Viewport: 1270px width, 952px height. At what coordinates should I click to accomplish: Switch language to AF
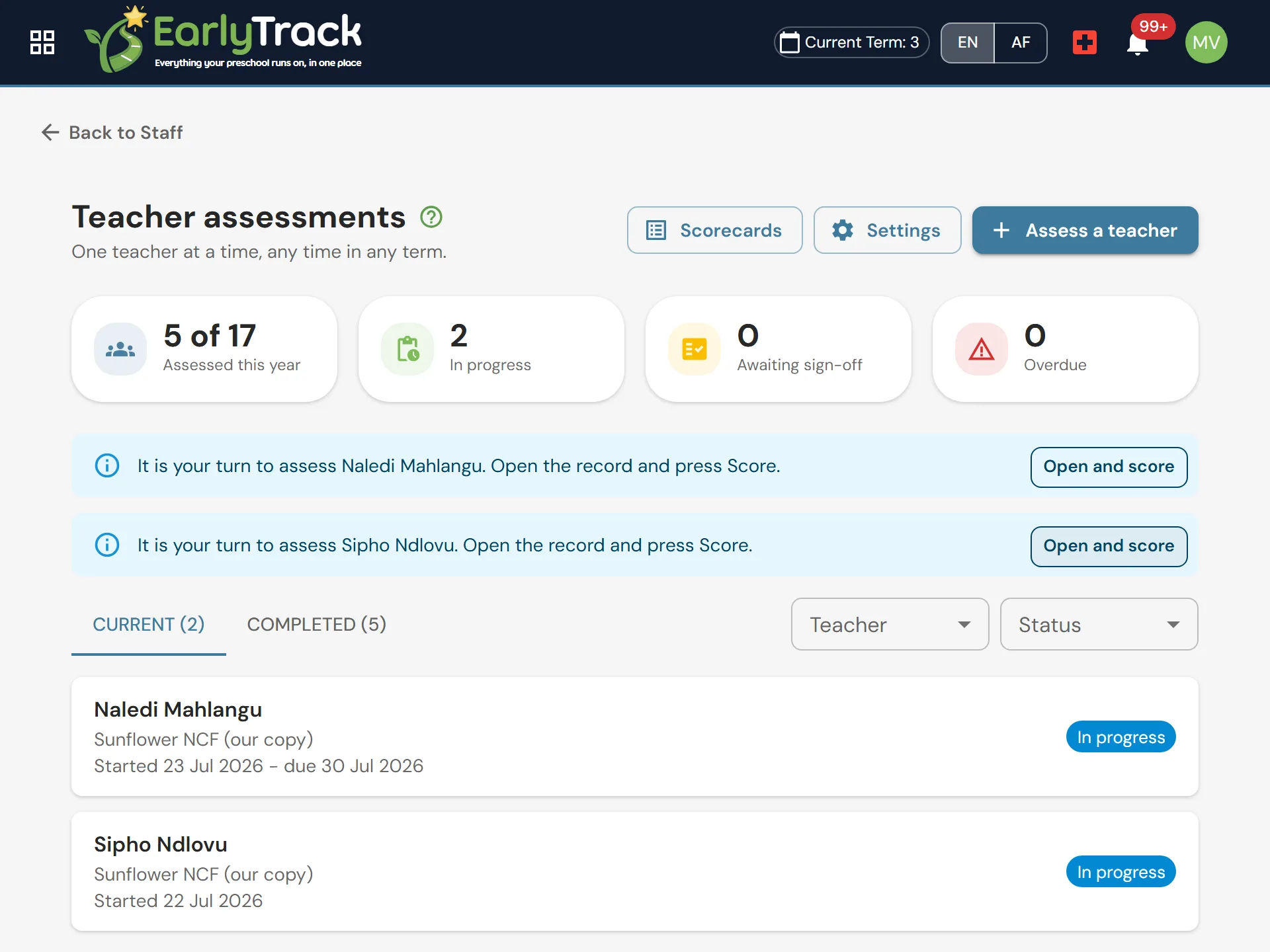pyautogui.click(x=1021, y=42)
